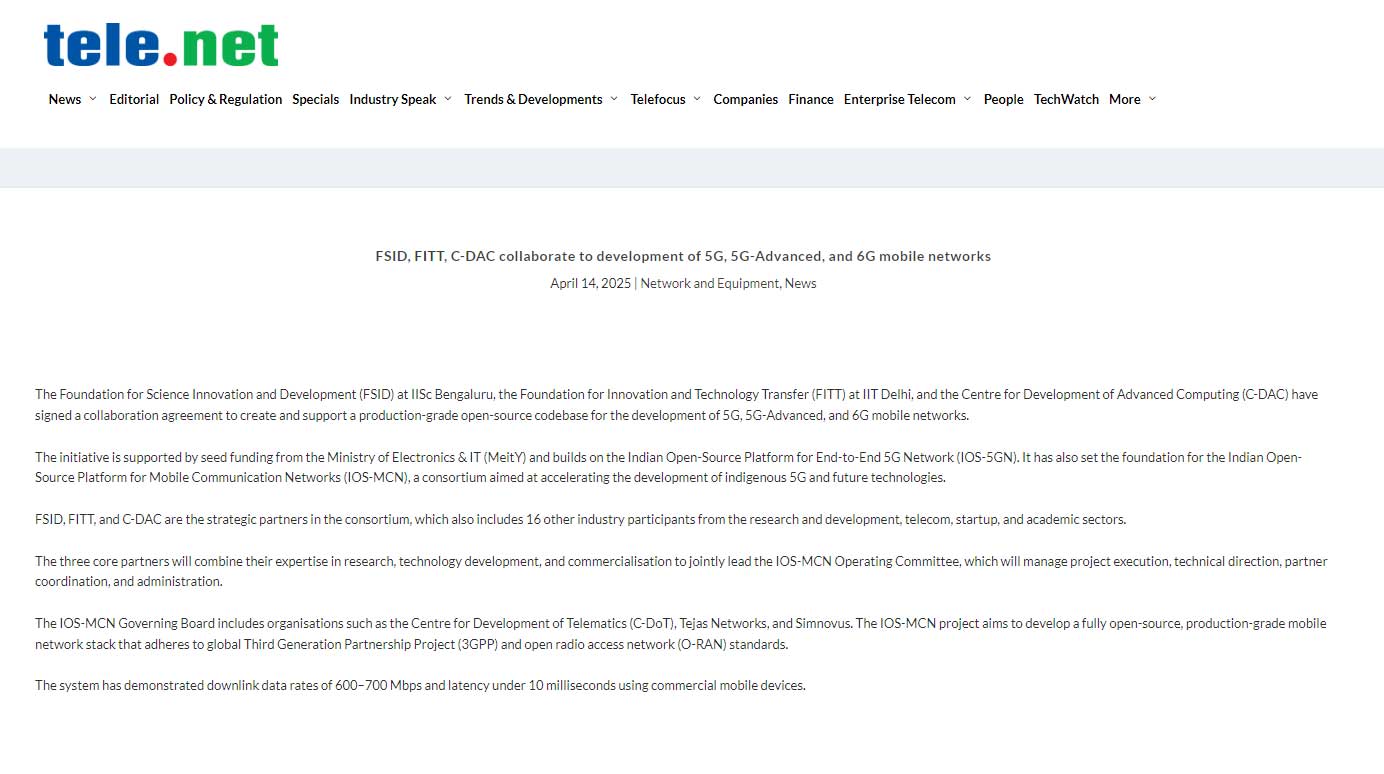Open the Editorial menu item

click(x=134, y=99)
